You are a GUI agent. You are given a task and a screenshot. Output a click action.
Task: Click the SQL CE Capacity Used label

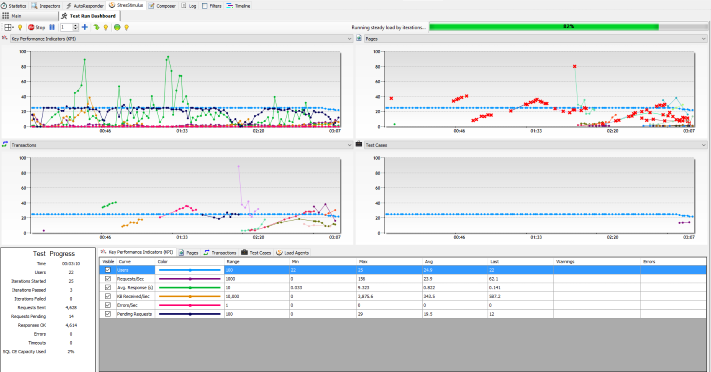coord(24,352)
